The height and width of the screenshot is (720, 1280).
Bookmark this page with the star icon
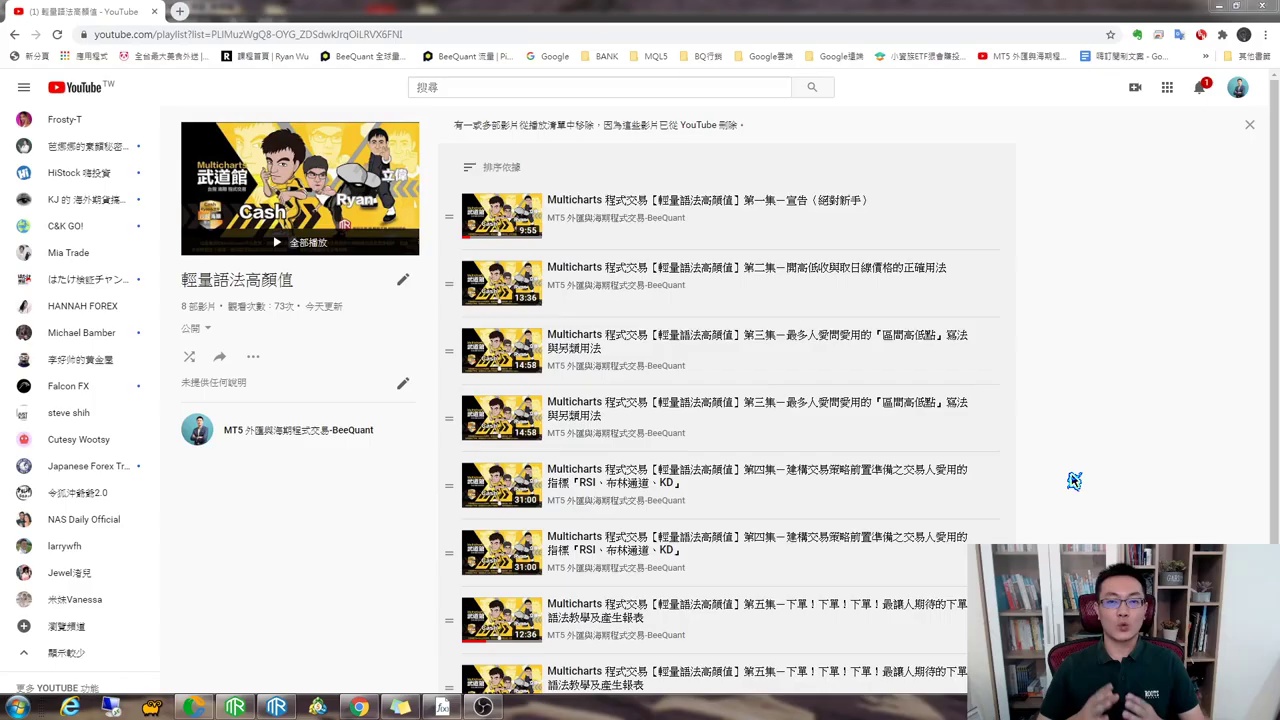pos(1110,34)
